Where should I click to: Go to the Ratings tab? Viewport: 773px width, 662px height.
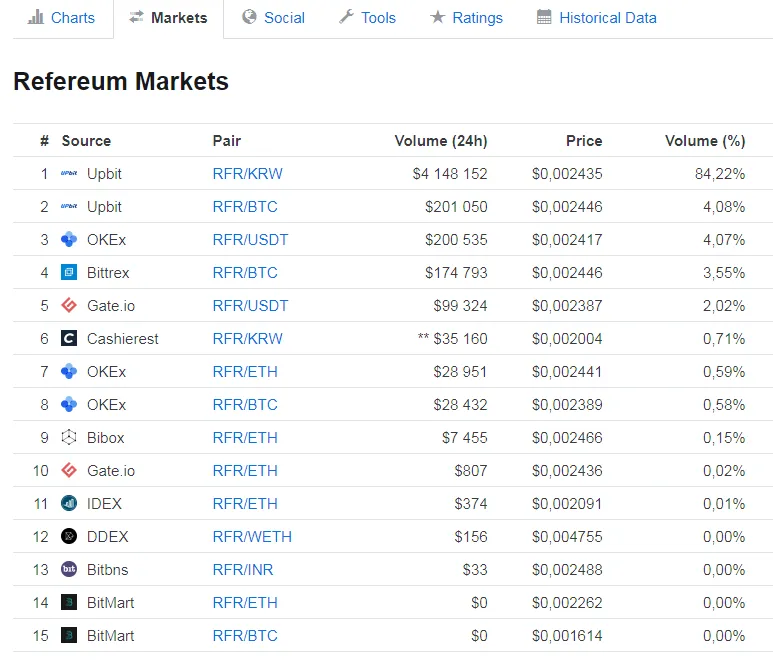pyautogui.click(x=466, y=18)
